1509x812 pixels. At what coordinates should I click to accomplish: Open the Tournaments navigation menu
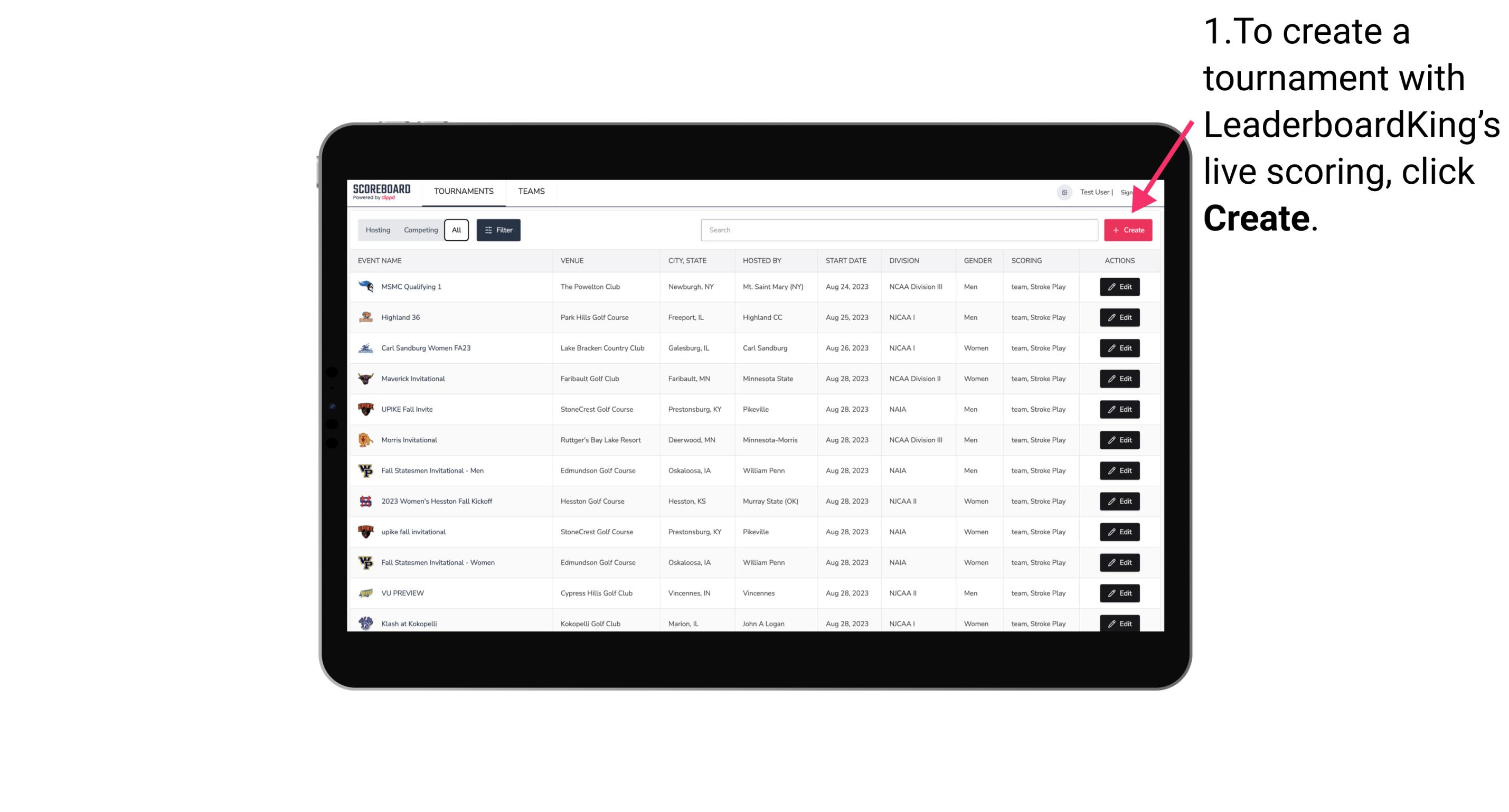click(464, 191)
